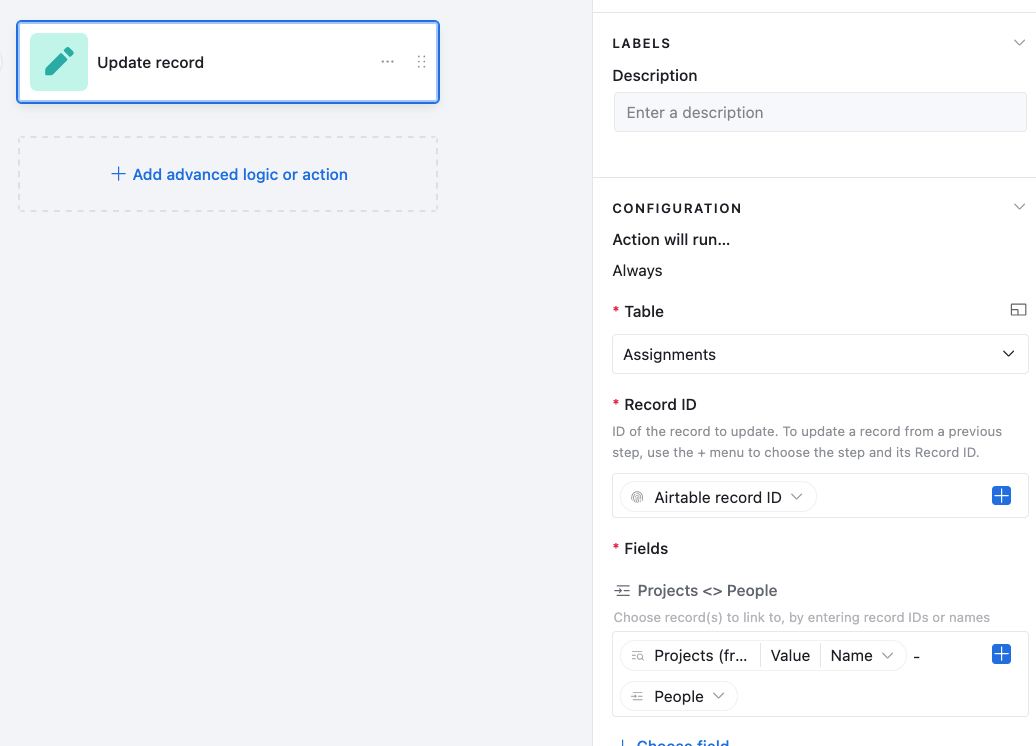Image resolution: width=1036 pixels, height=746 pixels.
Task: Select the Update record action card
Action: tap(228, 62)
